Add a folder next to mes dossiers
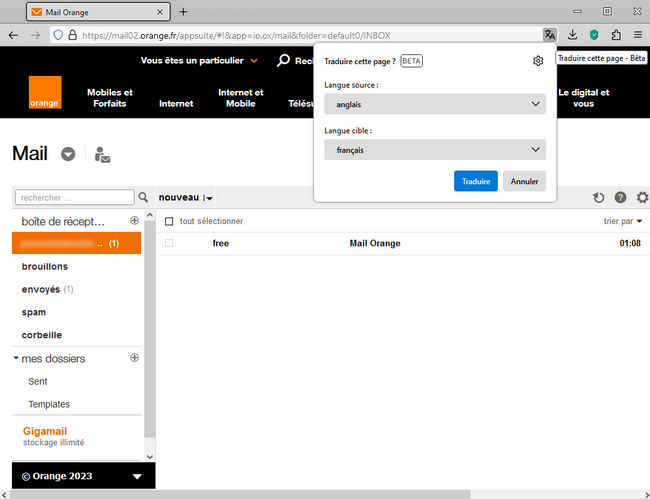Viewport: 650px width, 499px height. coord(134,357)
